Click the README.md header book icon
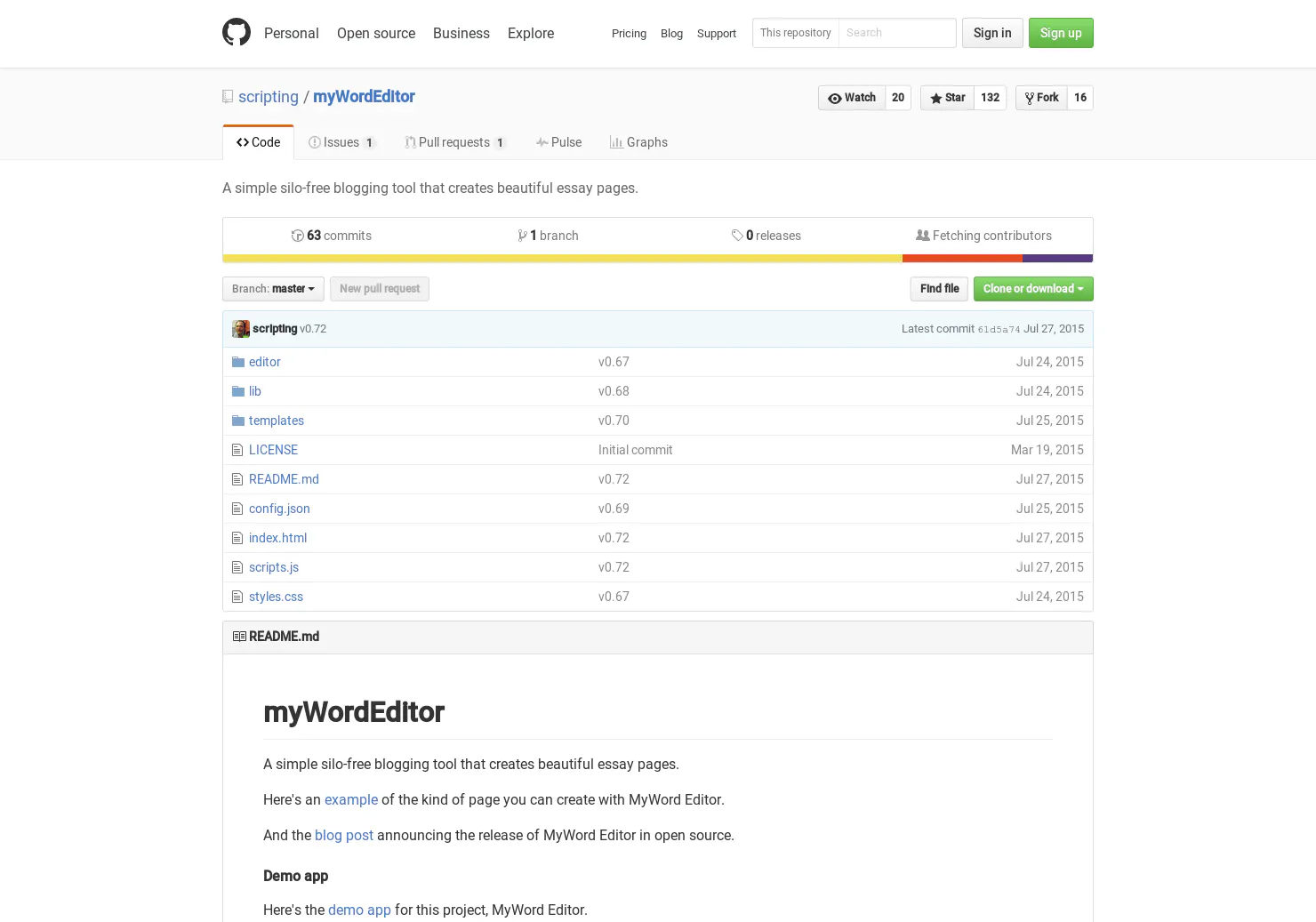The width and height of the screenshot is (1316, 922). tap(239, 637)
